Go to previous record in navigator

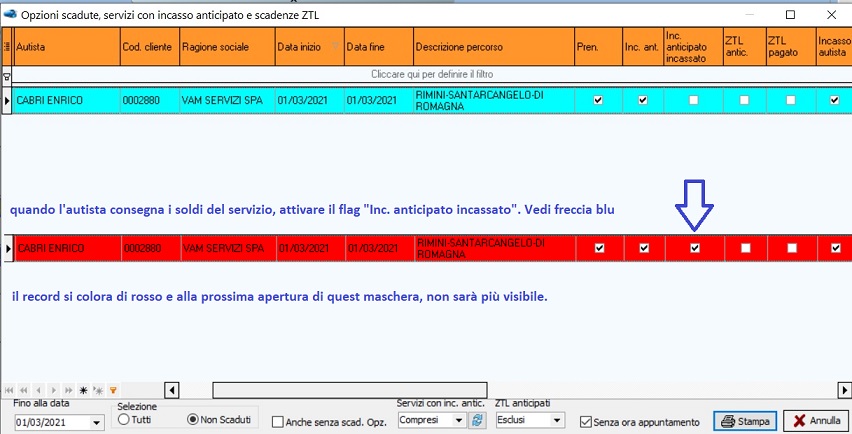(38, 390)
